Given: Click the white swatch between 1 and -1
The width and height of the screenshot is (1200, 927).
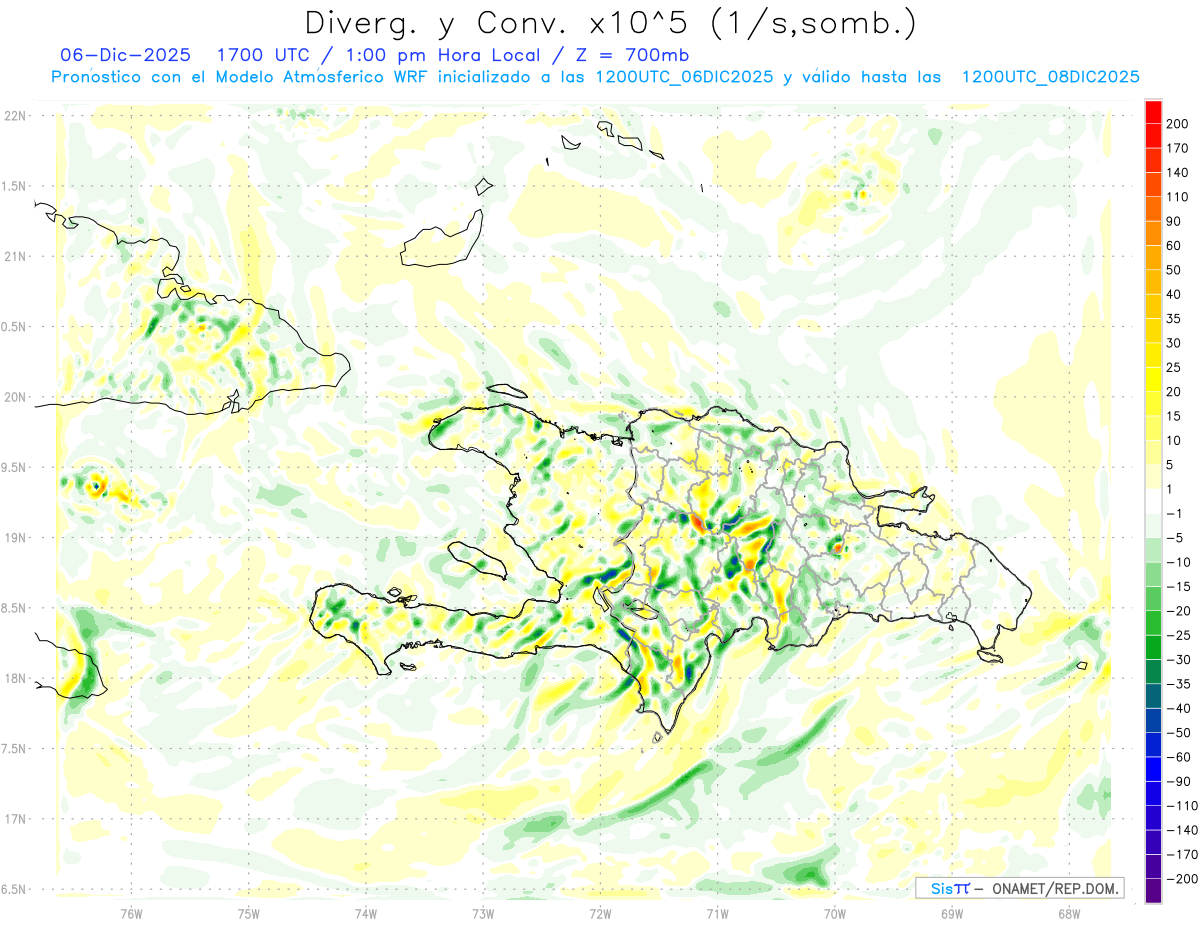Looking at the screenshot, I should point(1153,501).
